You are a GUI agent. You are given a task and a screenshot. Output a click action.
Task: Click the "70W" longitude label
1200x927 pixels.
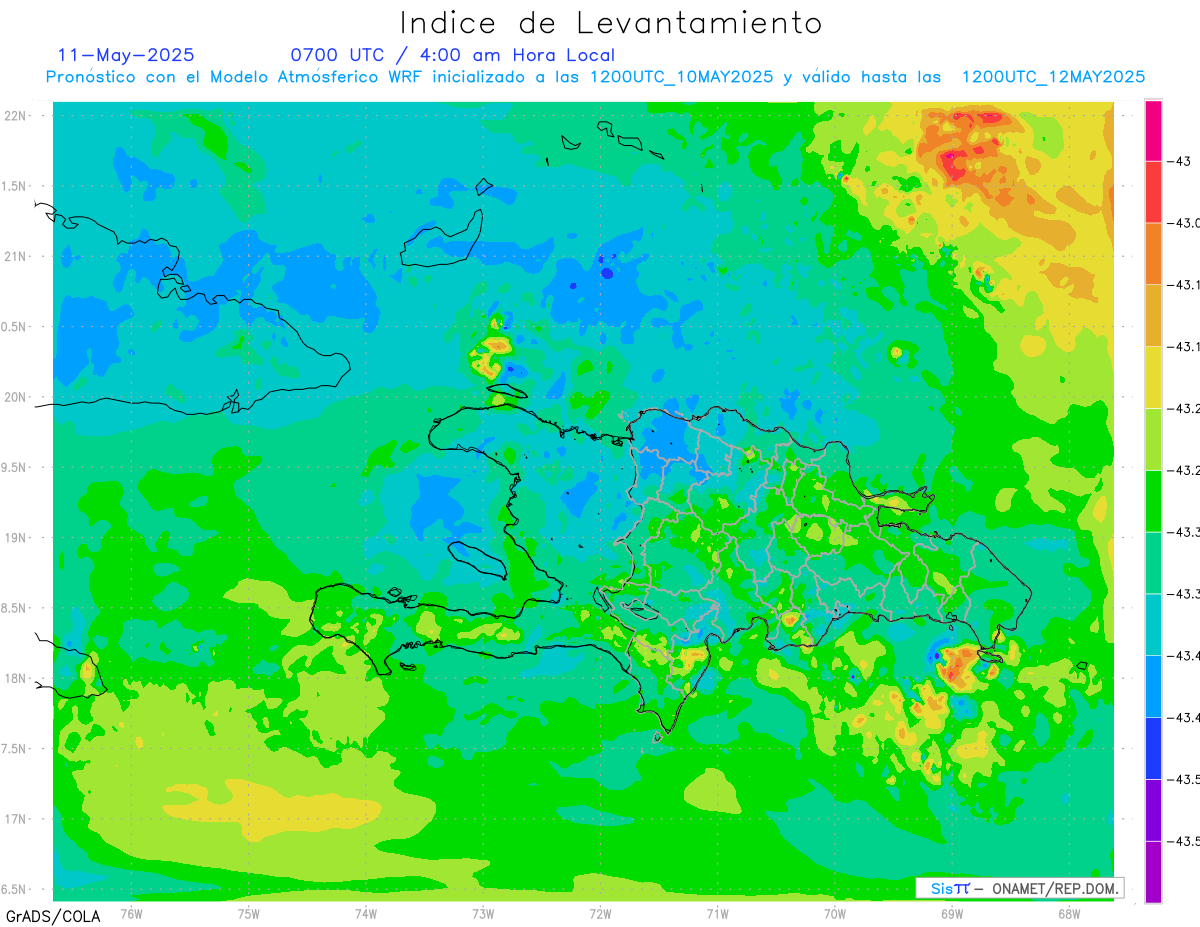click(835, 913)
